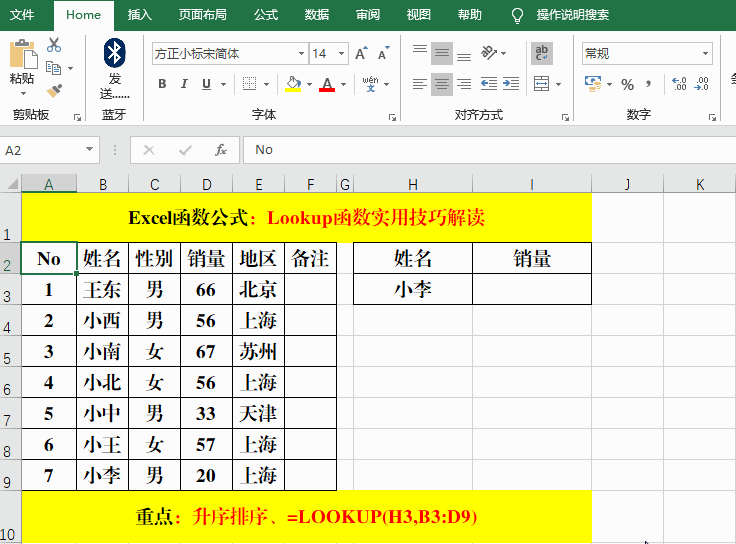Image resolution: width=736 pixels, height=544 pixels.
Task: Click formula bar confirm checkmark button
Action: coord(185,150)
